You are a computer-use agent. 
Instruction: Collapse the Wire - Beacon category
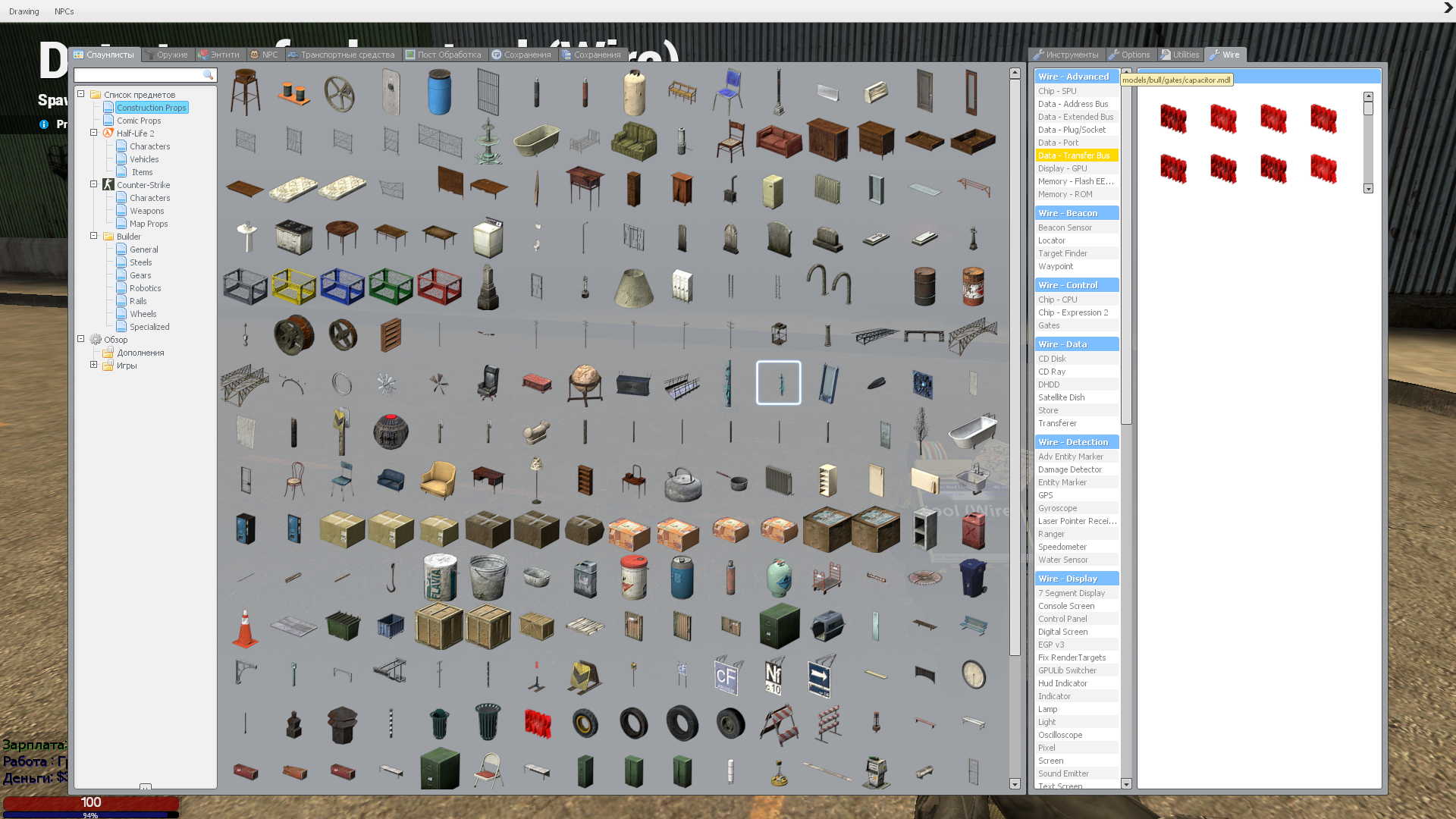click(1077, 213)
